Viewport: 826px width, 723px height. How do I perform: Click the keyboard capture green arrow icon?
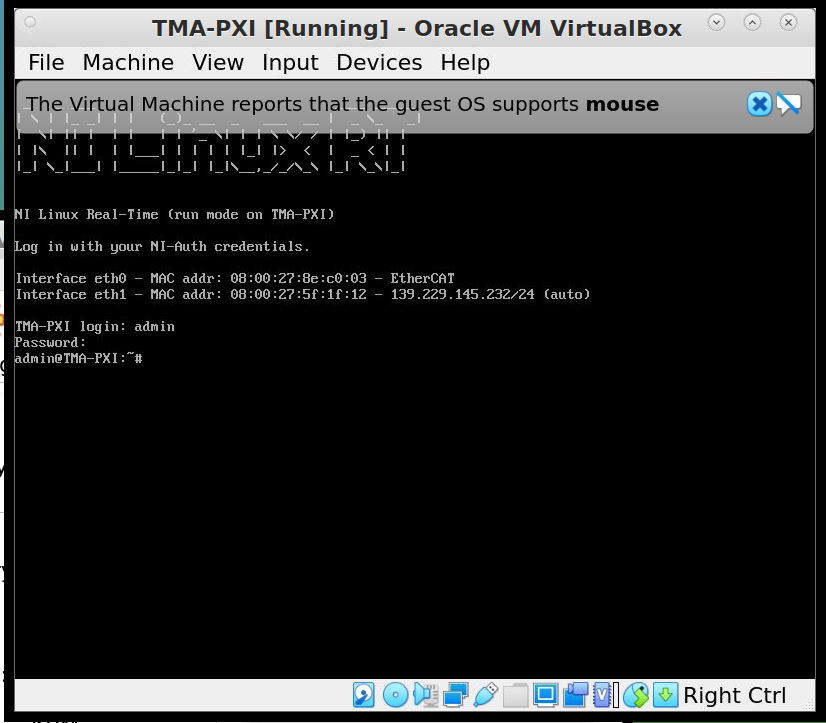coord(665,695)
